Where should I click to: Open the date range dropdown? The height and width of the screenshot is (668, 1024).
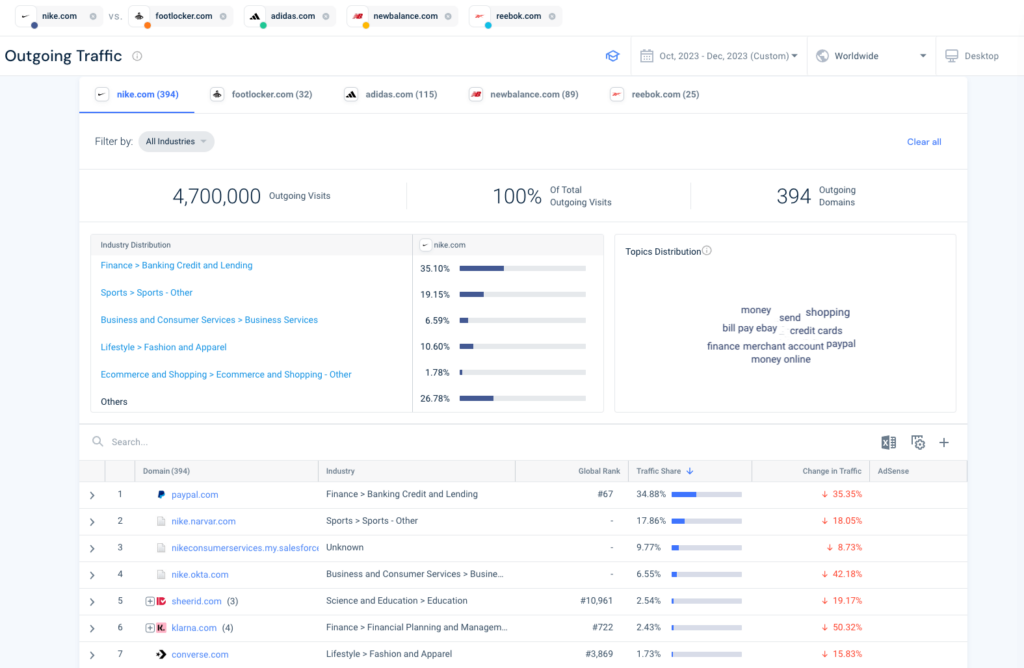719,56
